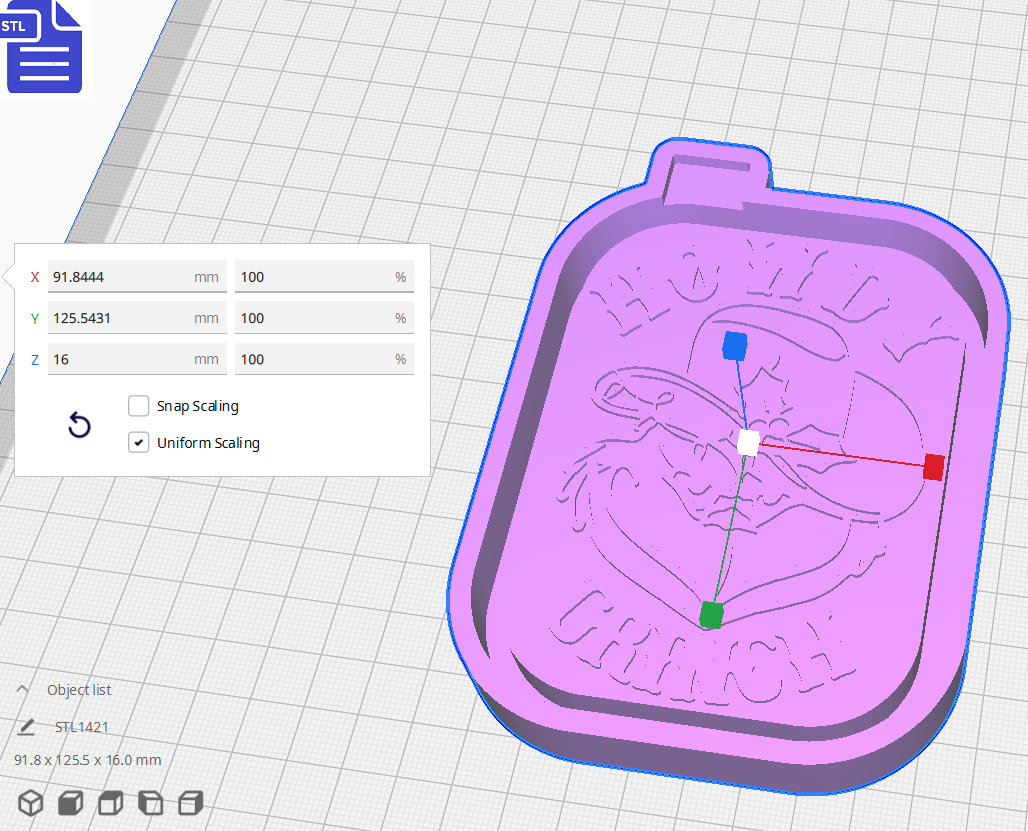Select the 3D isometric view icon
Screen dimensions: 1028x831
point(30,802)
